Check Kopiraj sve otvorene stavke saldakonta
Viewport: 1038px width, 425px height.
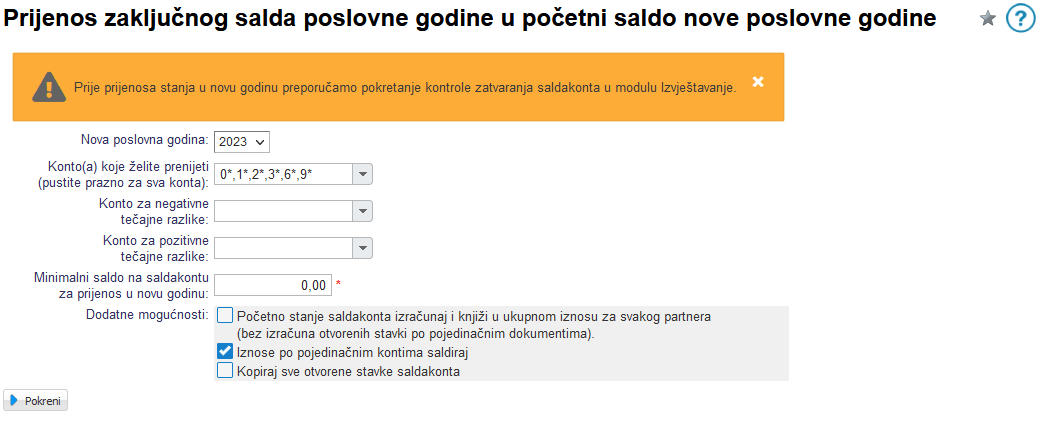click(x=225, y=371)
